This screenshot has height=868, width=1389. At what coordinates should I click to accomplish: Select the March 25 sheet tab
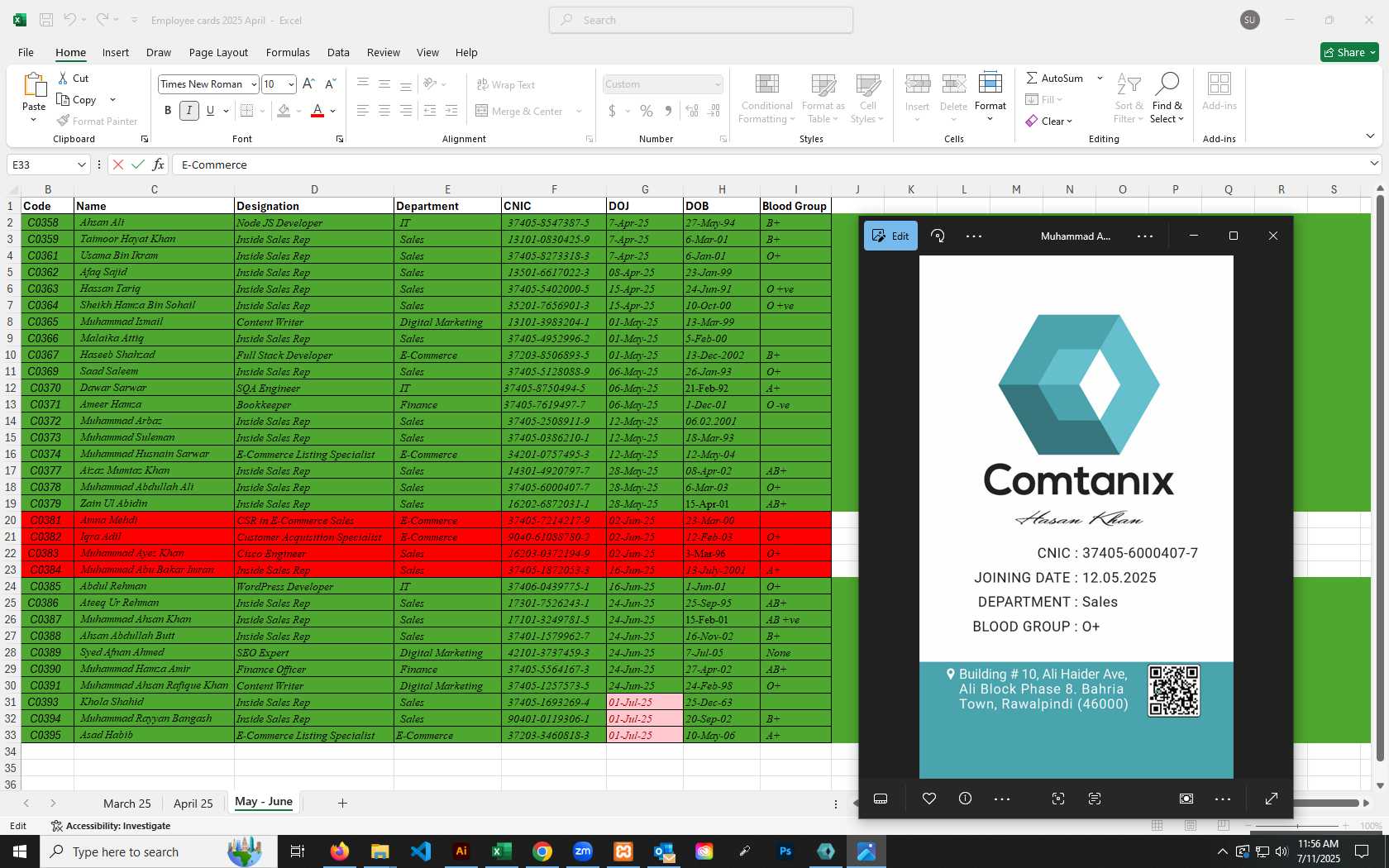pyautogui.click(x=126, y=804)
